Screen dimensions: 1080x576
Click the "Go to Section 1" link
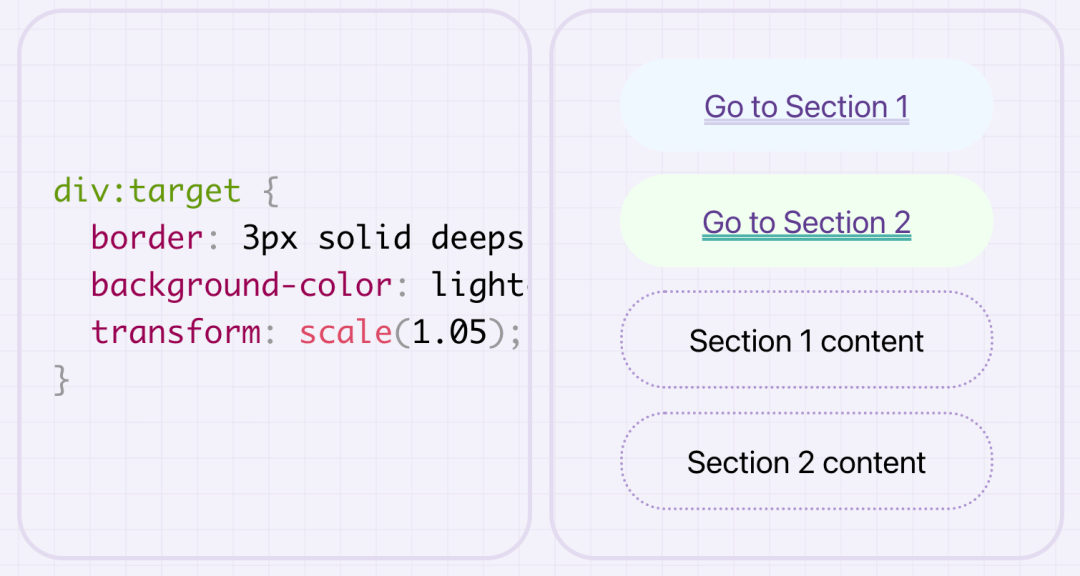[806, 106]
